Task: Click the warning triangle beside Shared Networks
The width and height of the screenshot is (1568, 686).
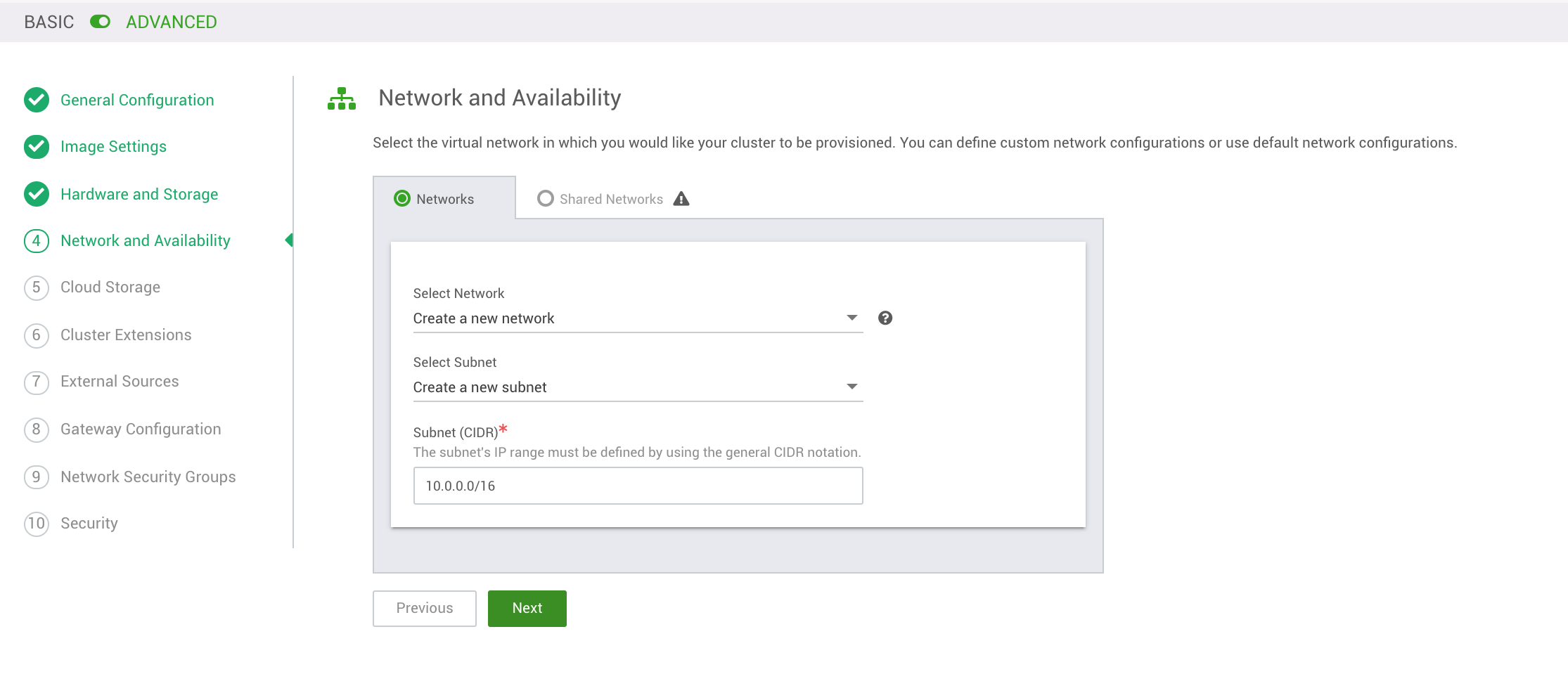Action: click(681, 199)
